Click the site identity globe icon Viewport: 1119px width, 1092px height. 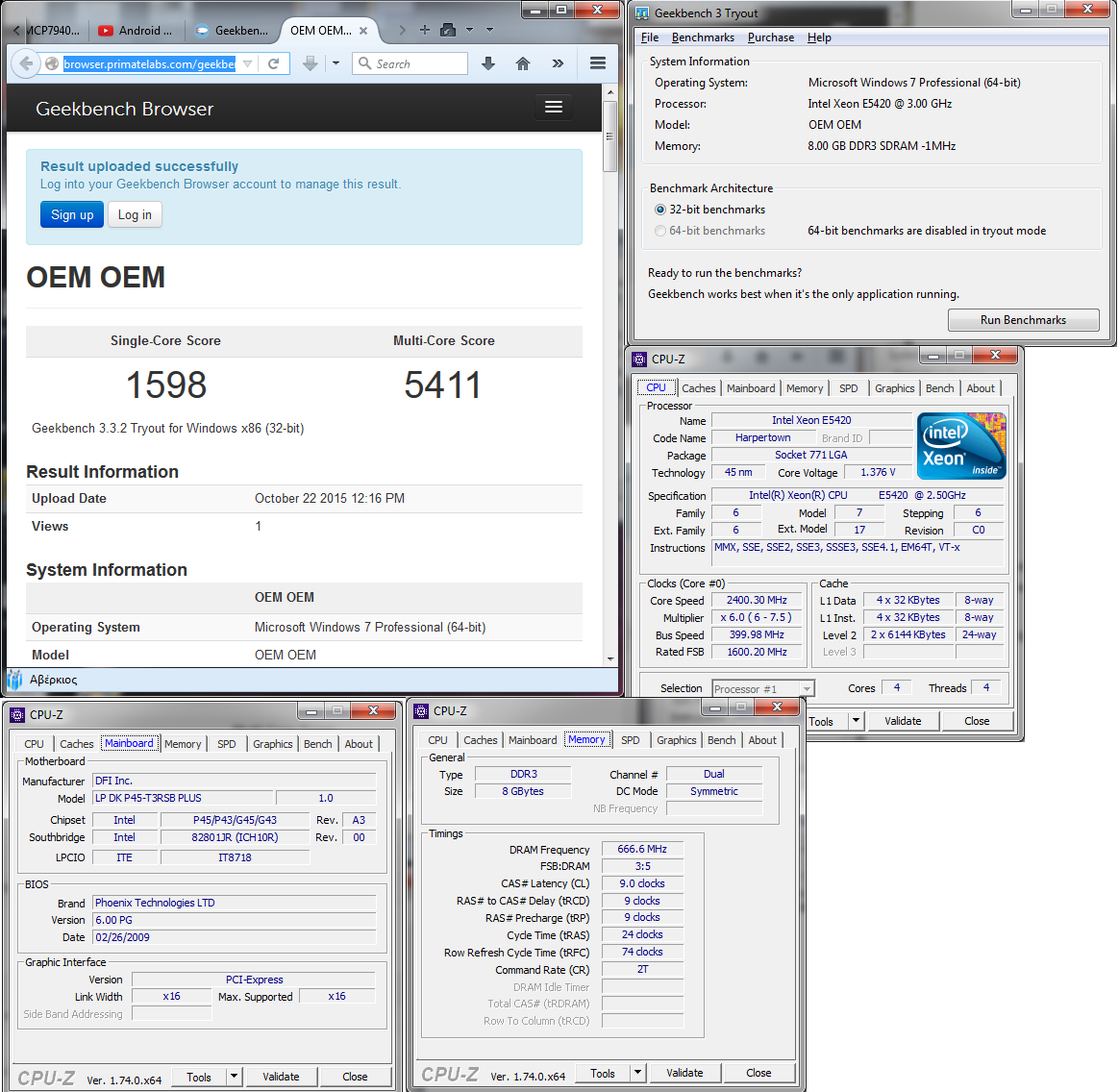tap(52, 63)
